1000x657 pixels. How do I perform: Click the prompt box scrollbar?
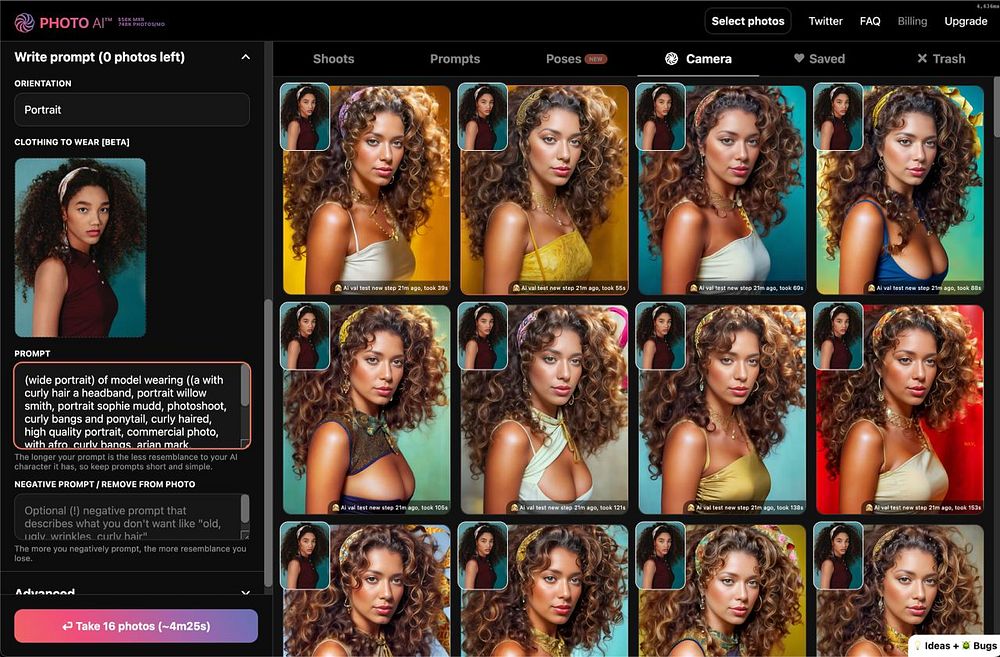point(245,387)
